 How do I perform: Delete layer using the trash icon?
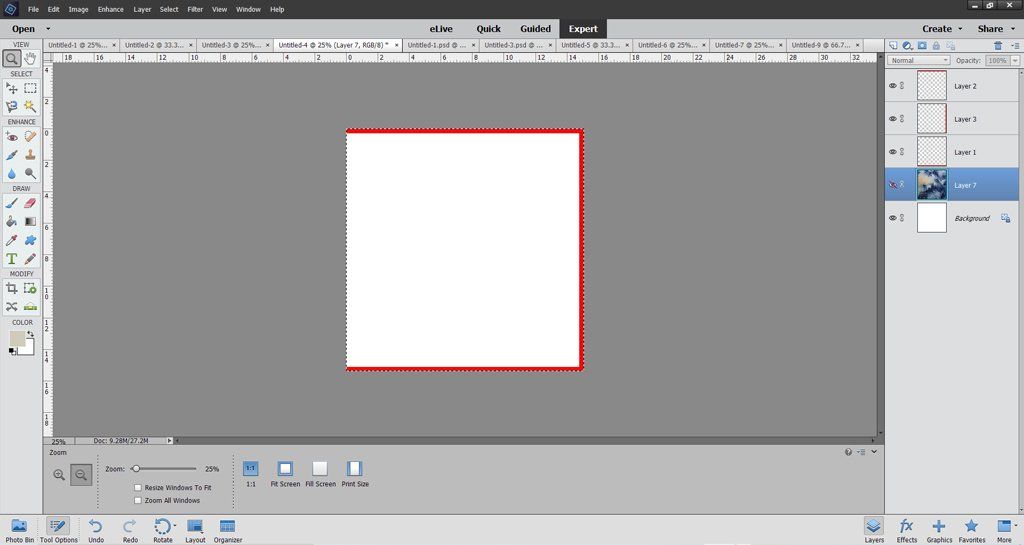998,45
